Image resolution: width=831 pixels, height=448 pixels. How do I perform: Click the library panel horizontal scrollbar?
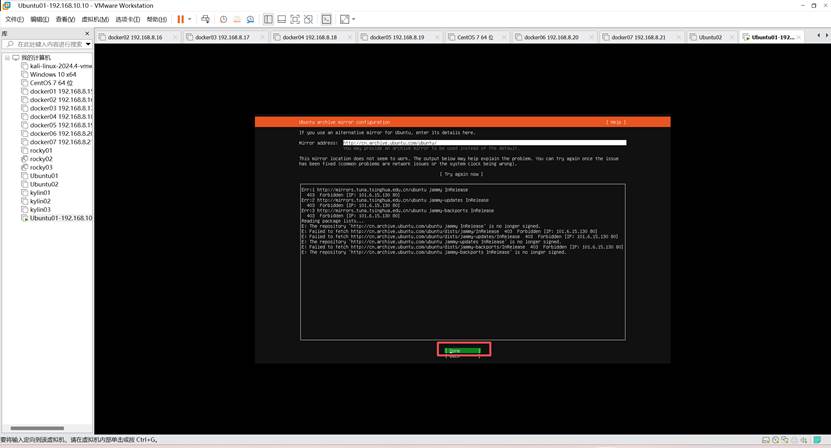click(37, 428)
